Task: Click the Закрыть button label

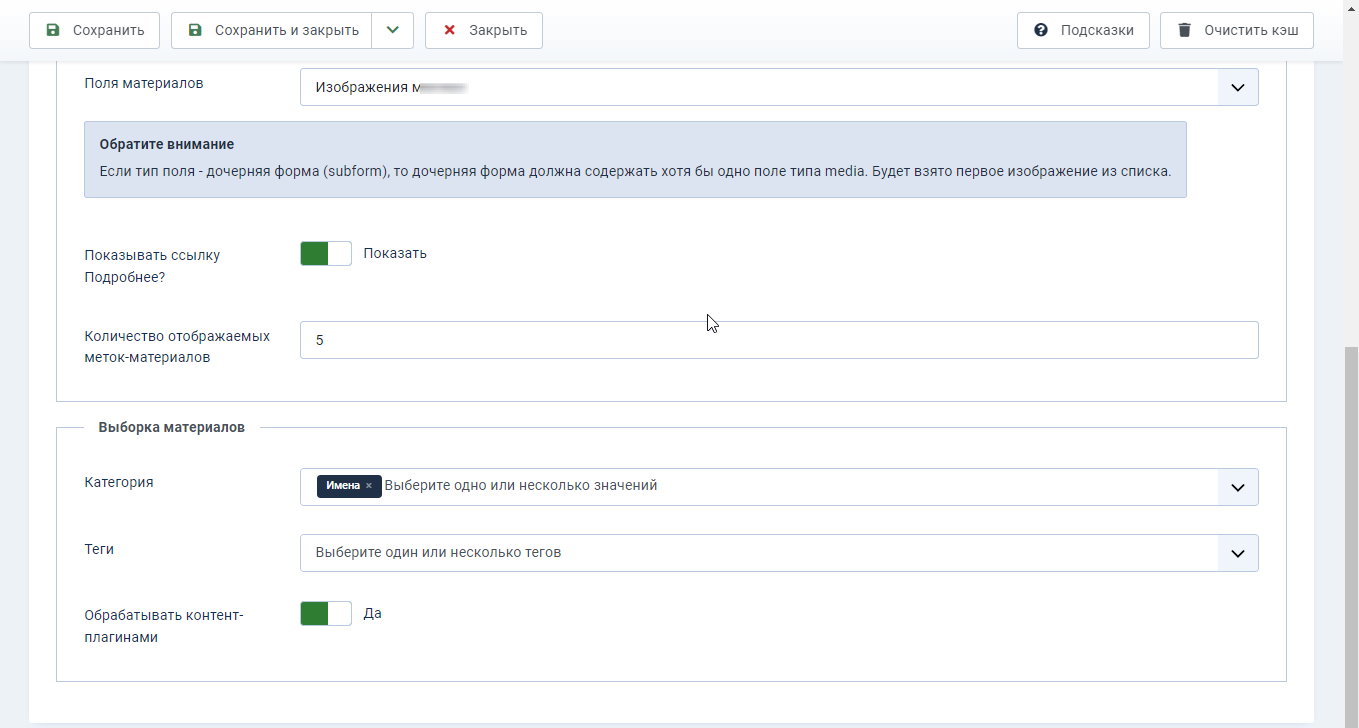Action: click(x=498, y=30)
